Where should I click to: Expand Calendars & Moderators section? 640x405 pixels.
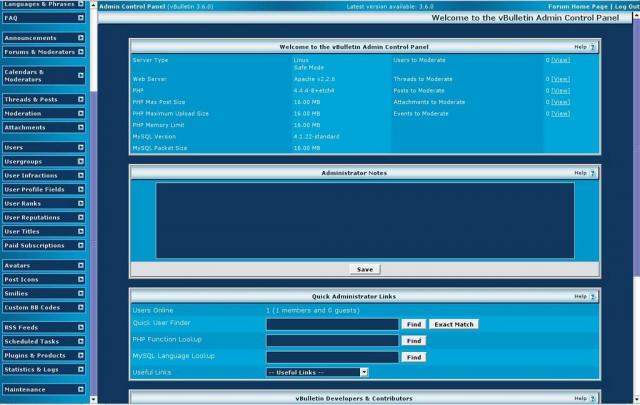click(80, 76)
